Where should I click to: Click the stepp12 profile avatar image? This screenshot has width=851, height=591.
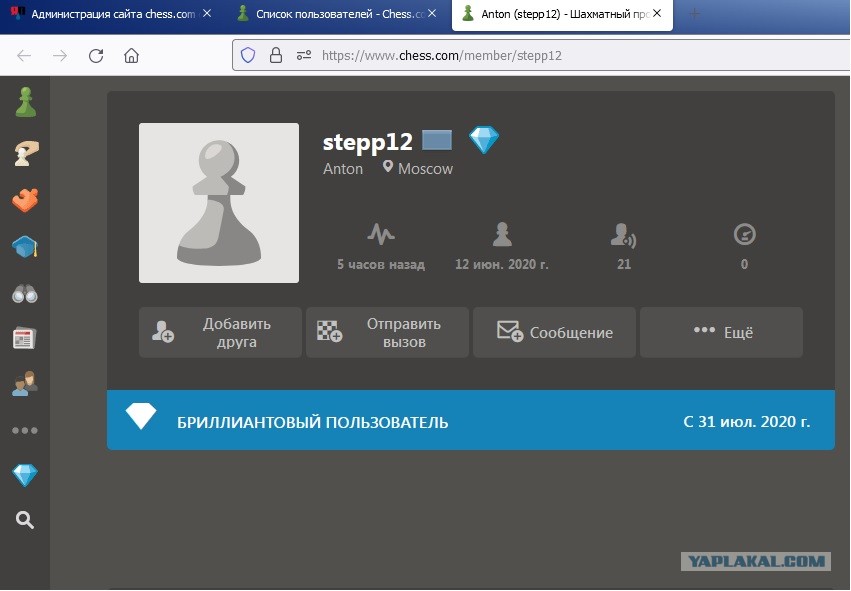pyautogui.click(x=219, y=202)
